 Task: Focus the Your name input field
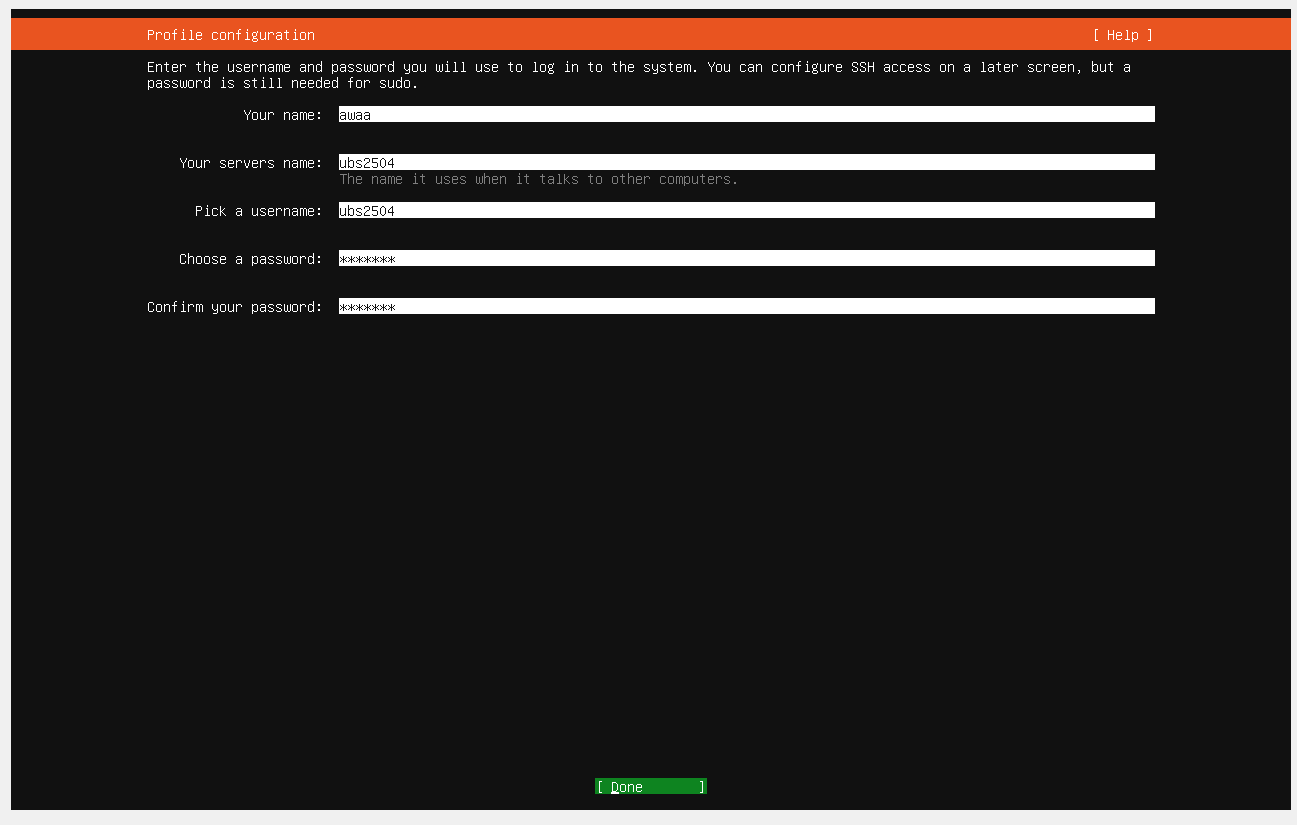[746, 115]
